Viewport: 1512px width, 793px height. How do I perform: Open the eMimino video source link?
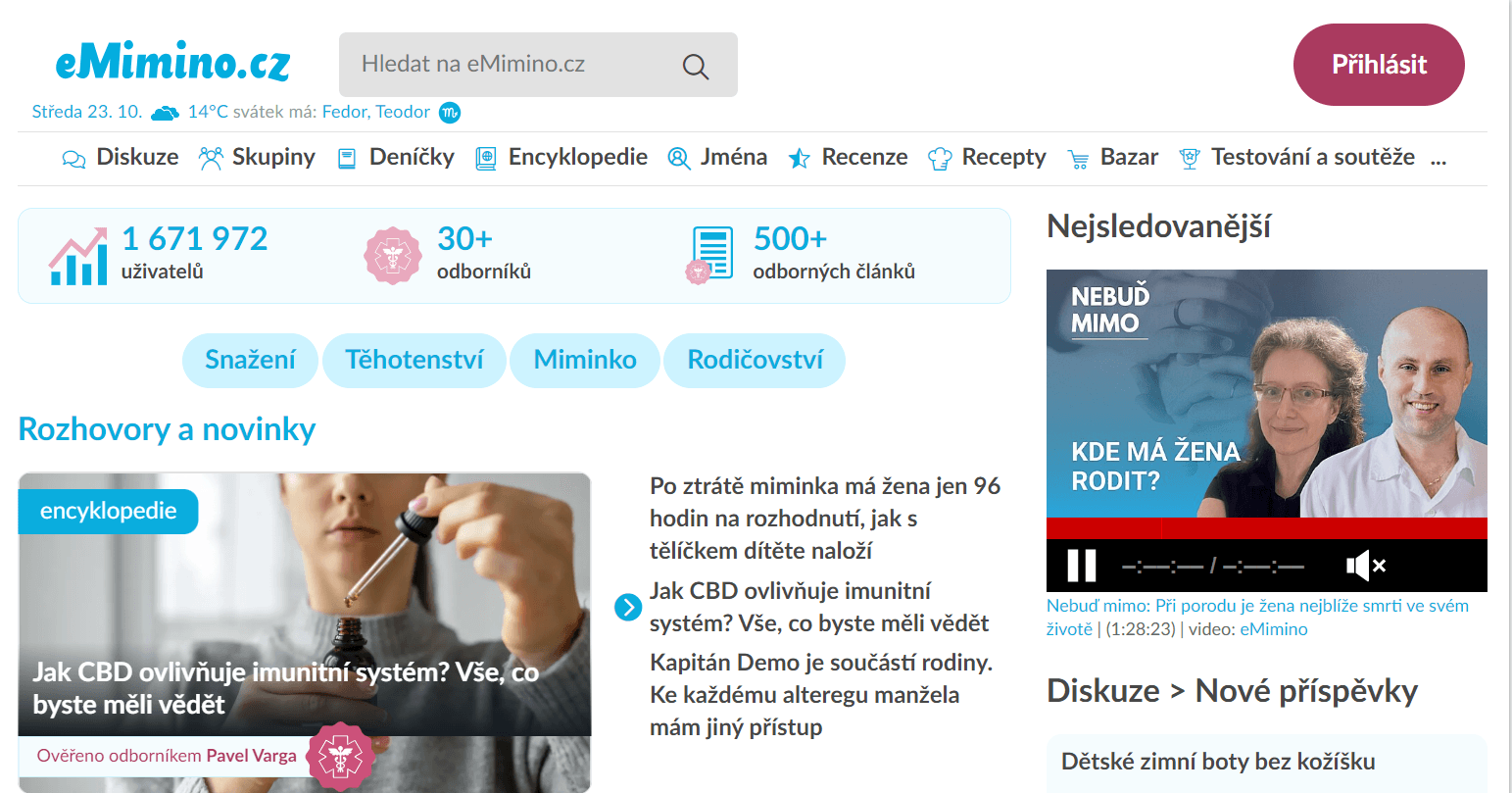[1274, 629]
